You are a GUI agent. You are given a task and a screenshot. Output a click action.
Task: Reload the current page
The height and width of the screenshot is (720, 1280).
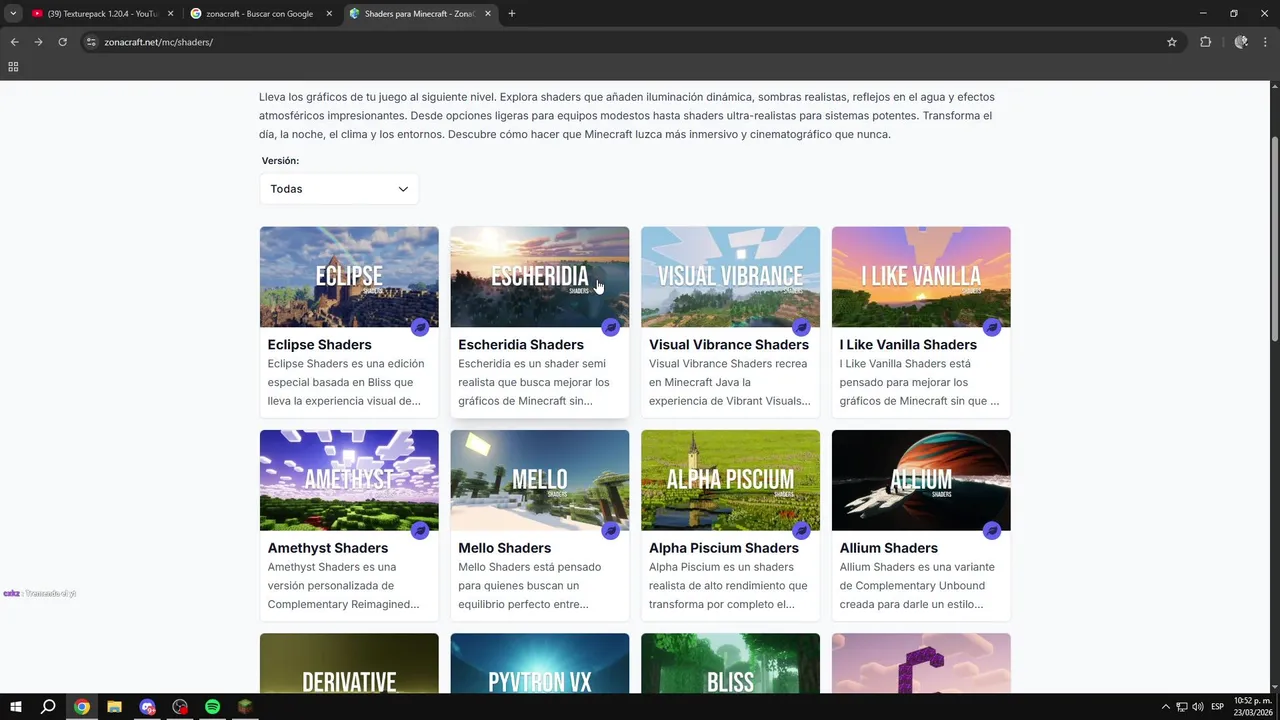coord(63,42)
